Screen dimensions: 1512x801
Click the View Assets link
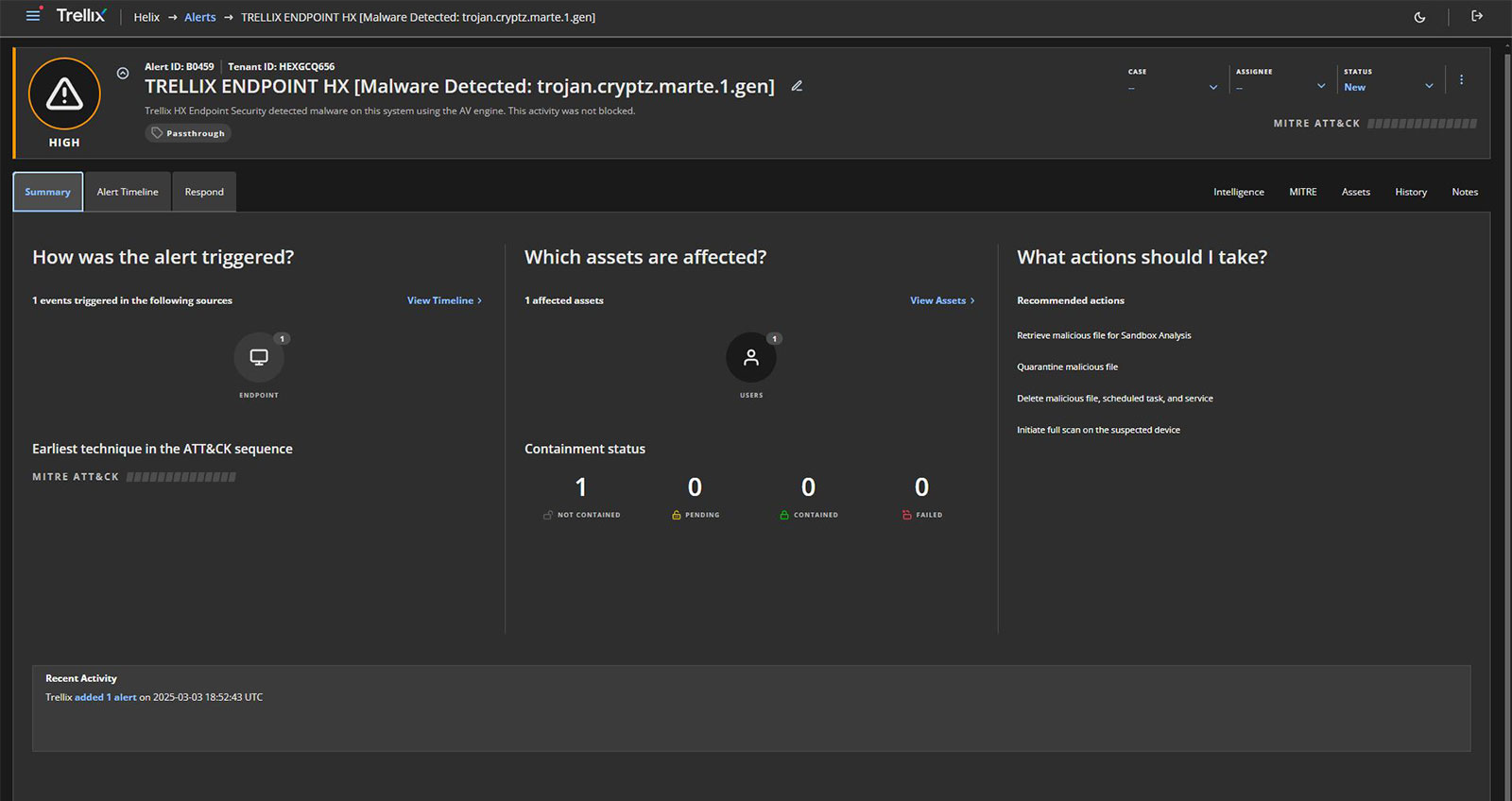tap(942, 300)
